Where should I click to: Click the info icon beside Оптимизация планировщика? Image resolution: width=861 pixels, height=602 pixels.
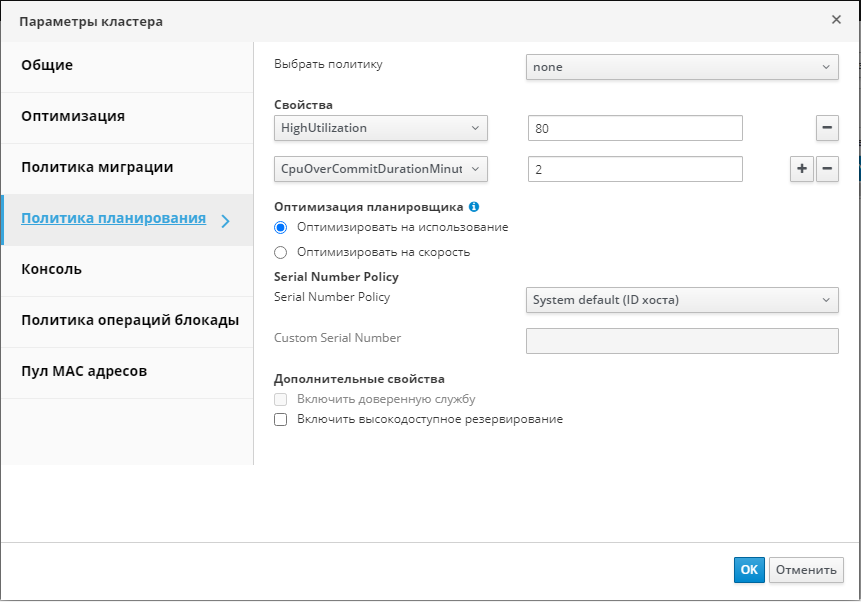474,207
